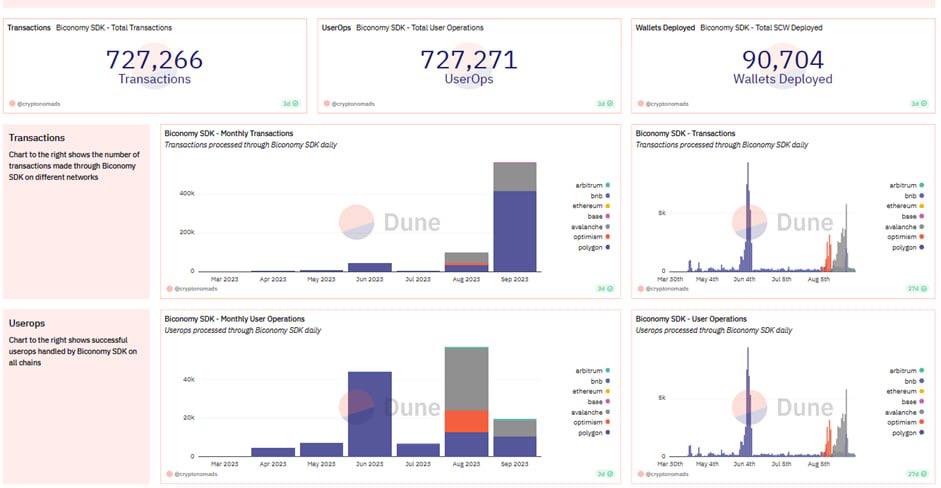Toggle ethereum legend in Monthly Transactions chart
Viewport: 941px width, 488px height.
[x=591, y=206]
